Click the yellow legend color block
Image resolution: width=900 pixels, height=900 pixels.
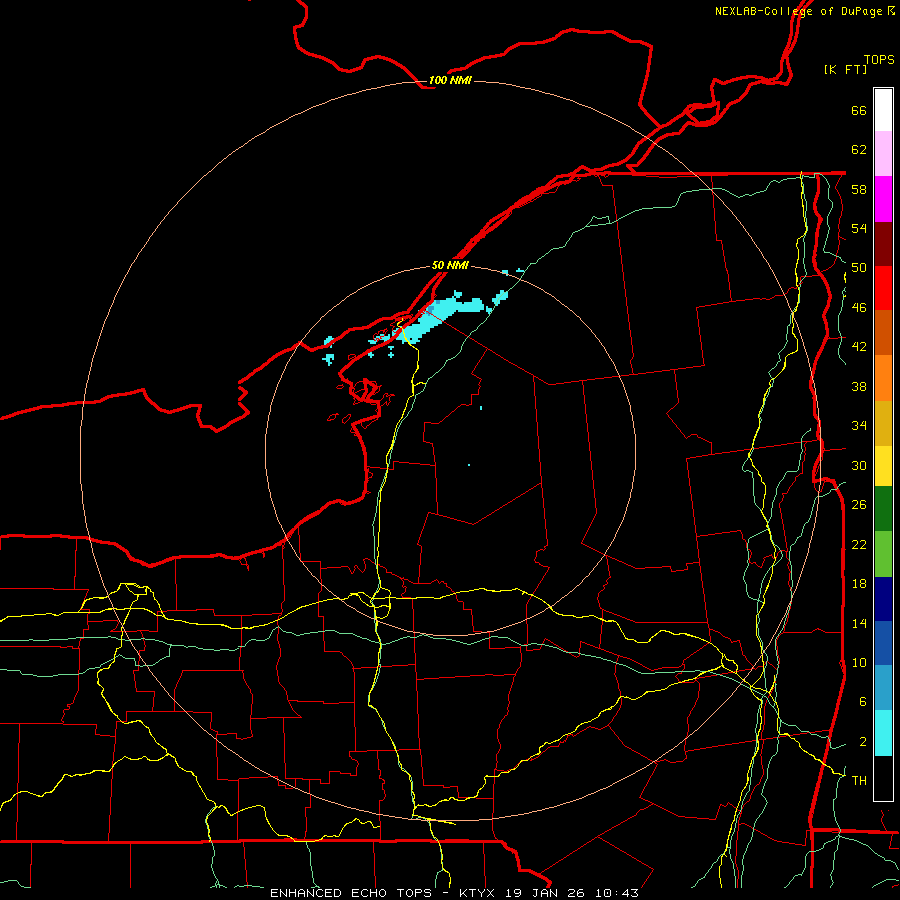click(x=883, y=466)
